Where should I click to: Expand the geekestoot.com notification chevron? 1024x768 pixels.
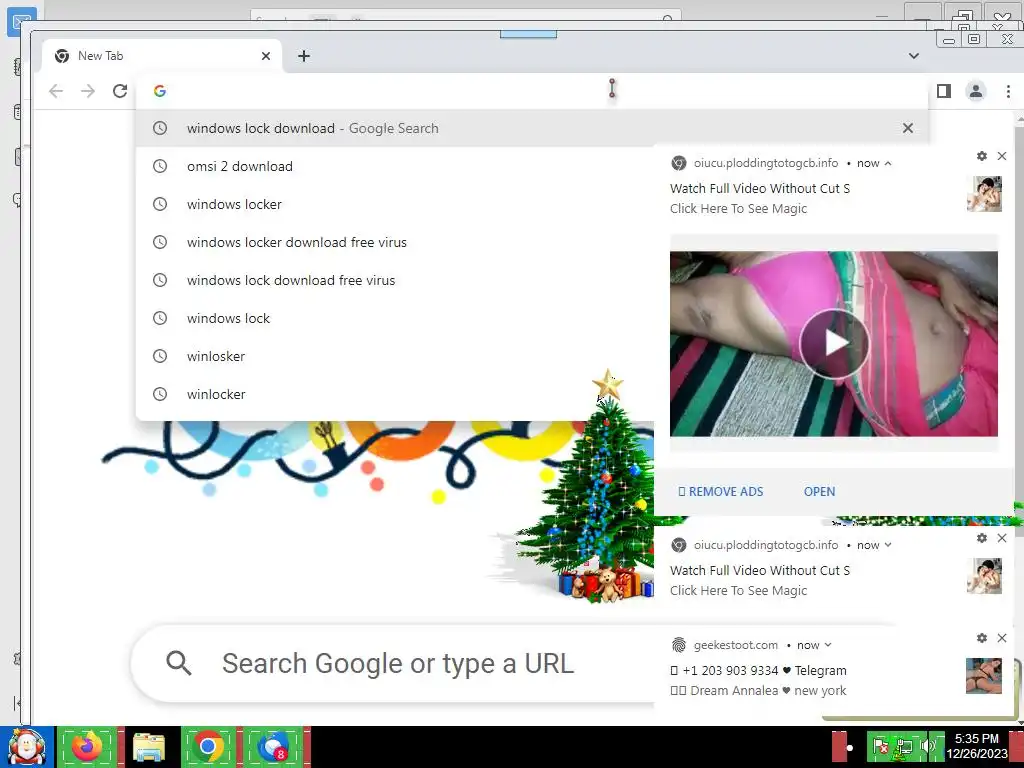pyautogui.click(x=828, y=645)
